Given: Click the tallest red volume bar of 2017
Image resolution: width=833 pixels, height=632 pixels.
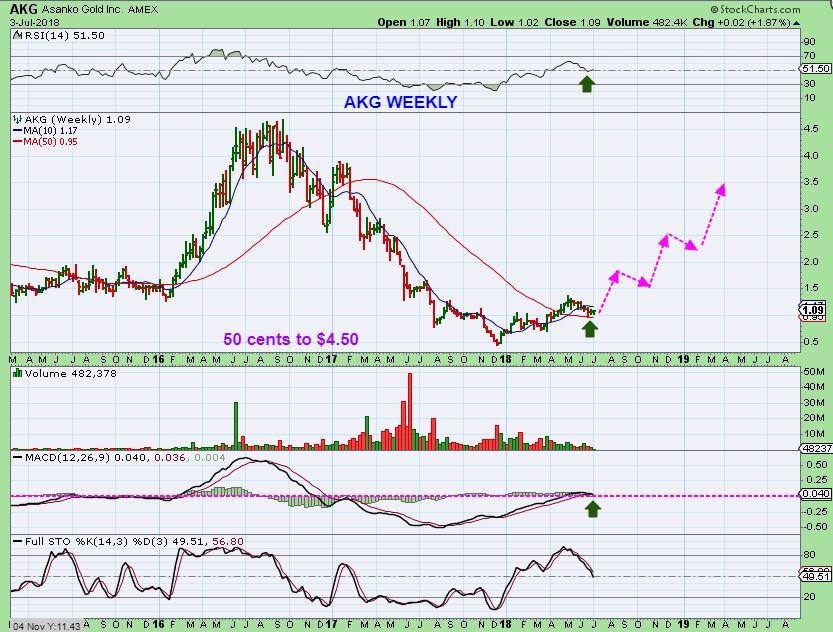Looking at the screenshot, I should (x=410, y=412).
